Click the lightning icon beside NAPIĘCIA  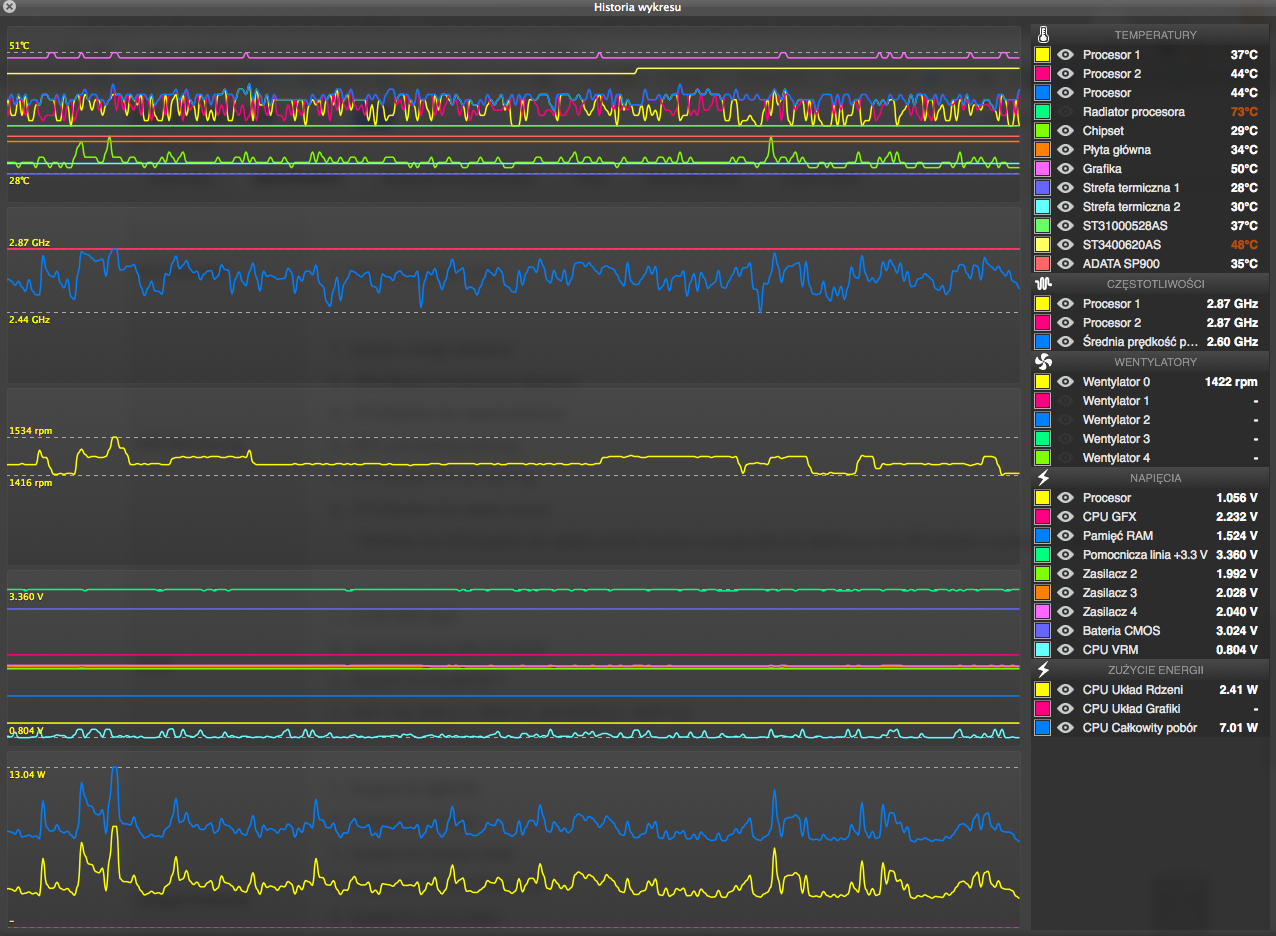1043,478
